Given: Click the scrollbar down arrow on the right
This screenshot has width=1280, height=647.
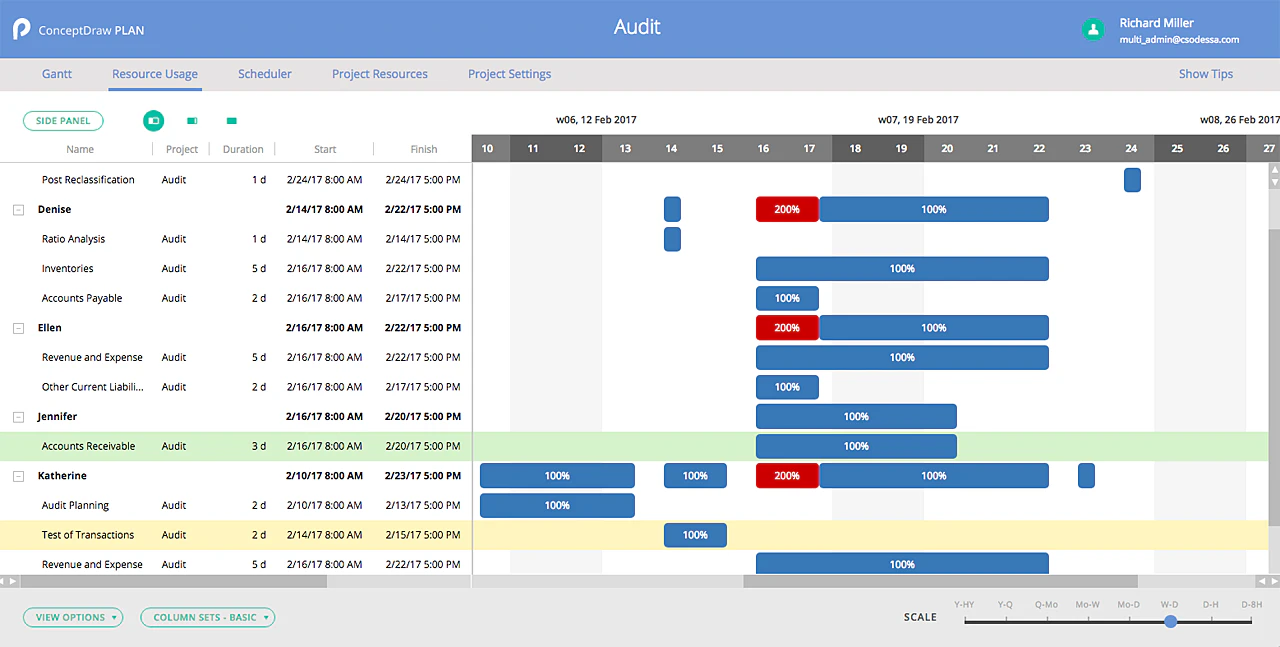Looking at the screenshot, I should [x=1272, y=180].
